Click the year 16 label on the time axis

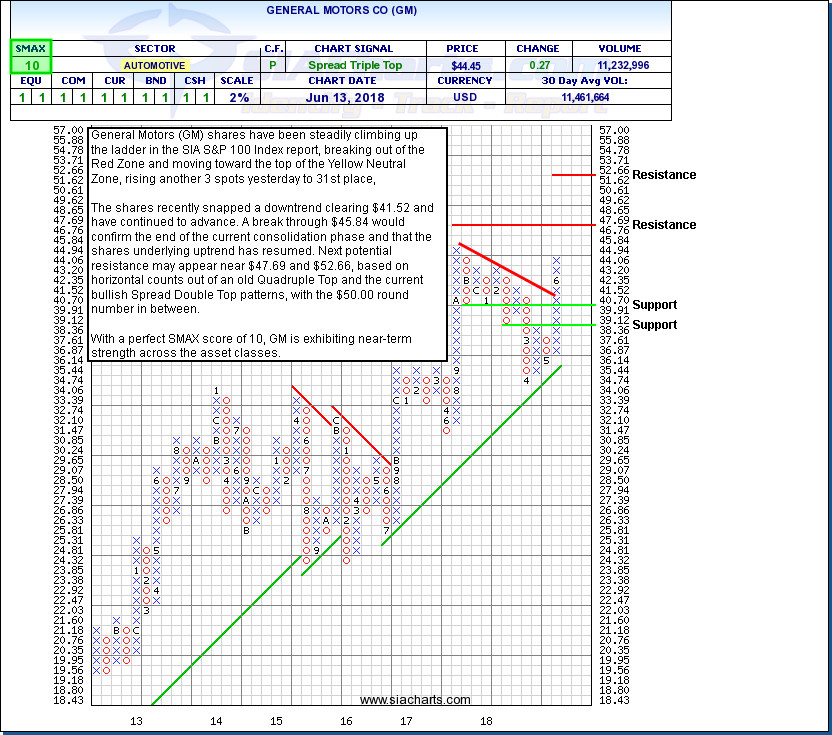point(346,720)
